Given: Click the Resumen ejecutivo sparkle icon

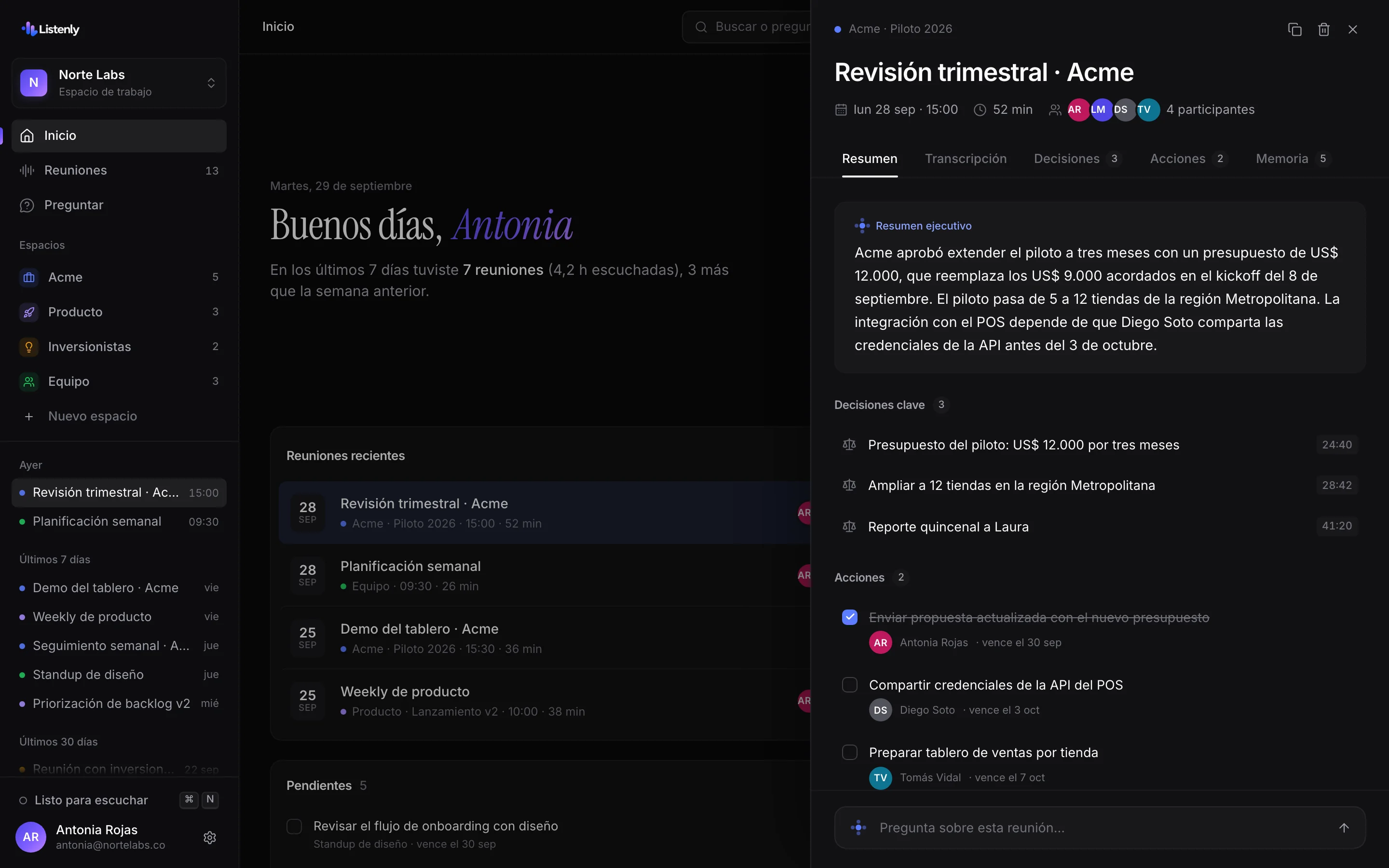Looking at the screenshot, I should (862, 226).
